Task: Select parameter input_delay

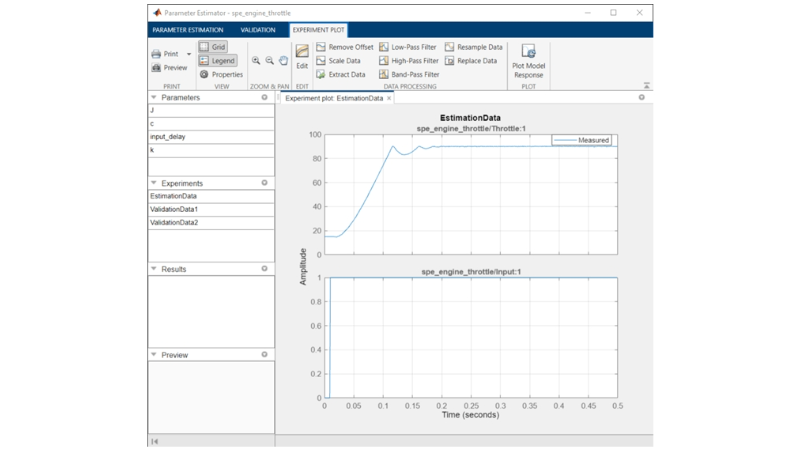Action: pos(211,137)
